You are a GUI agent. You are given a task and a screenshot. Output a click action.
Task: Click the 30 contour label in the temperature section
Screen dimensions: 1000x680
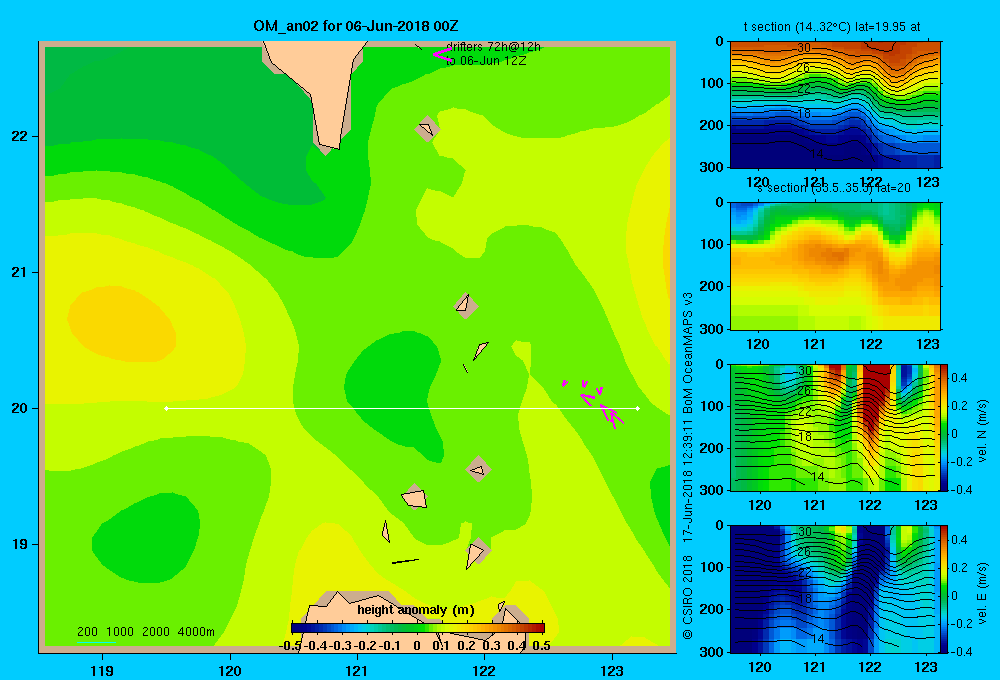804,48
